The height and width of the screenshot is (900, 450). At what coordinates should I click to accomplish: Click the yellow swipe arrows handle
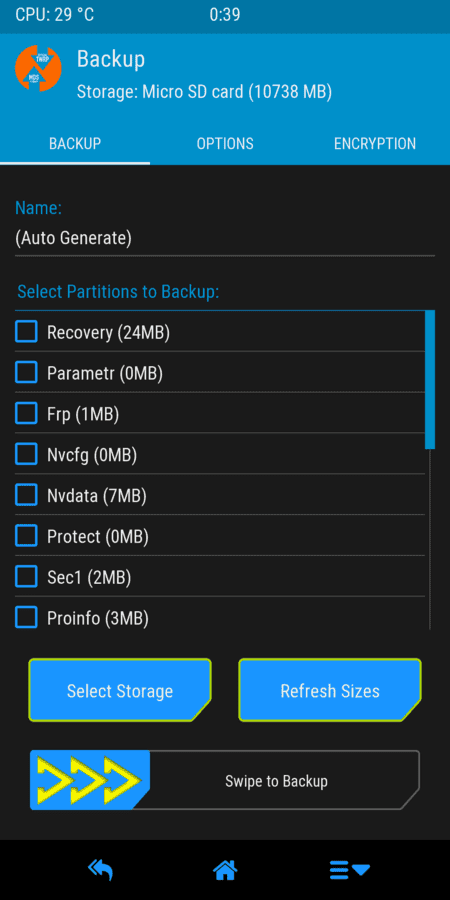90,780
